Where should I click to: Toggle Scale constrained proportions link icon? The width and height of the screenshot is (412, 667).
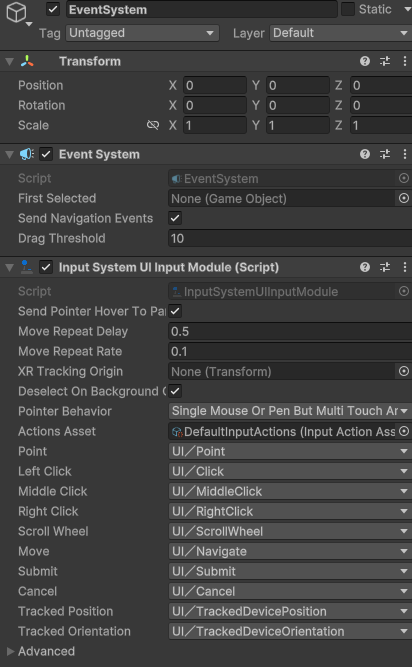click(x=153, y=125)
